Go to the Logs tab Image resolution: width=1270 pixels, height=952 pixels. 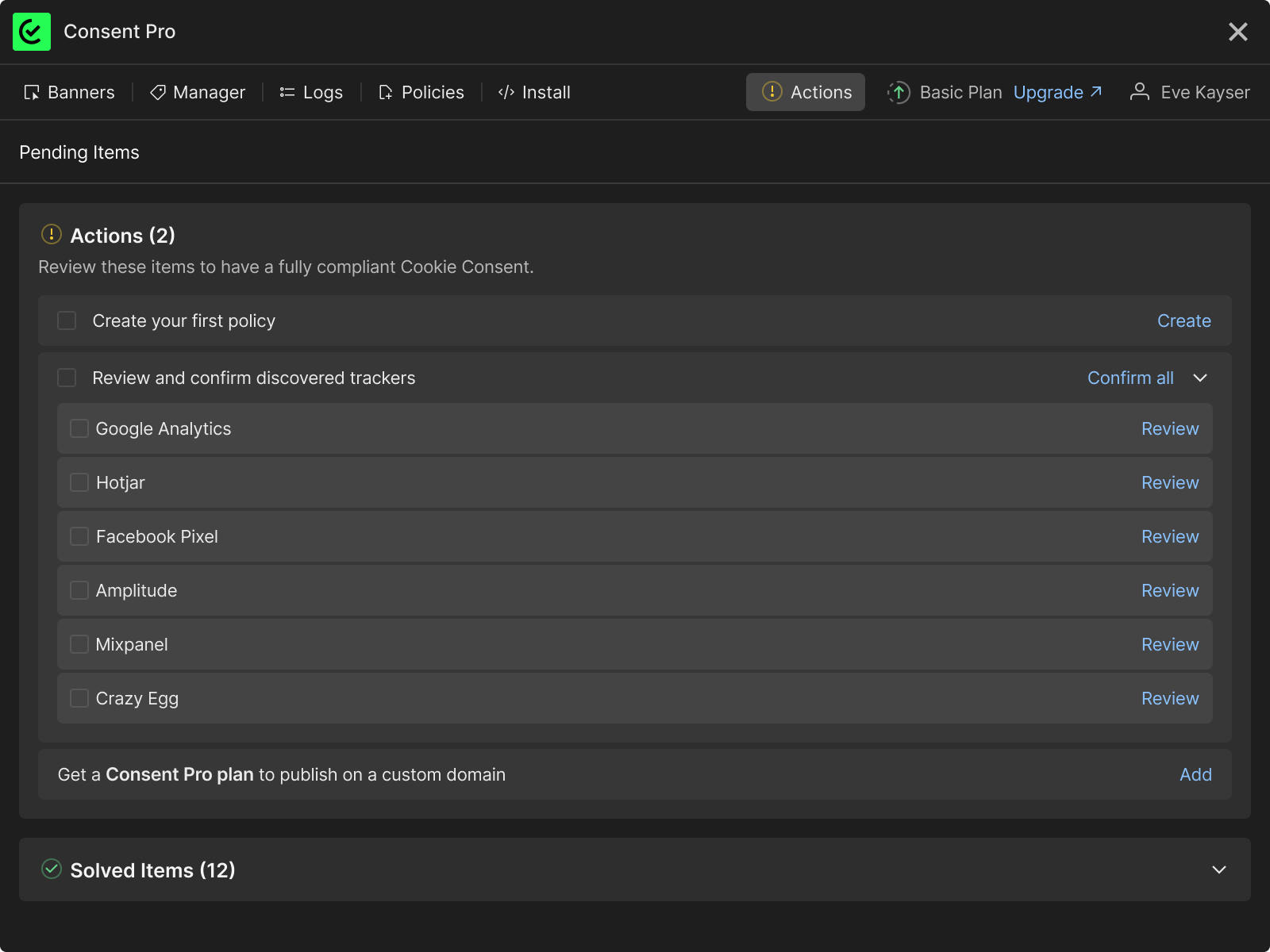point(311,92)
